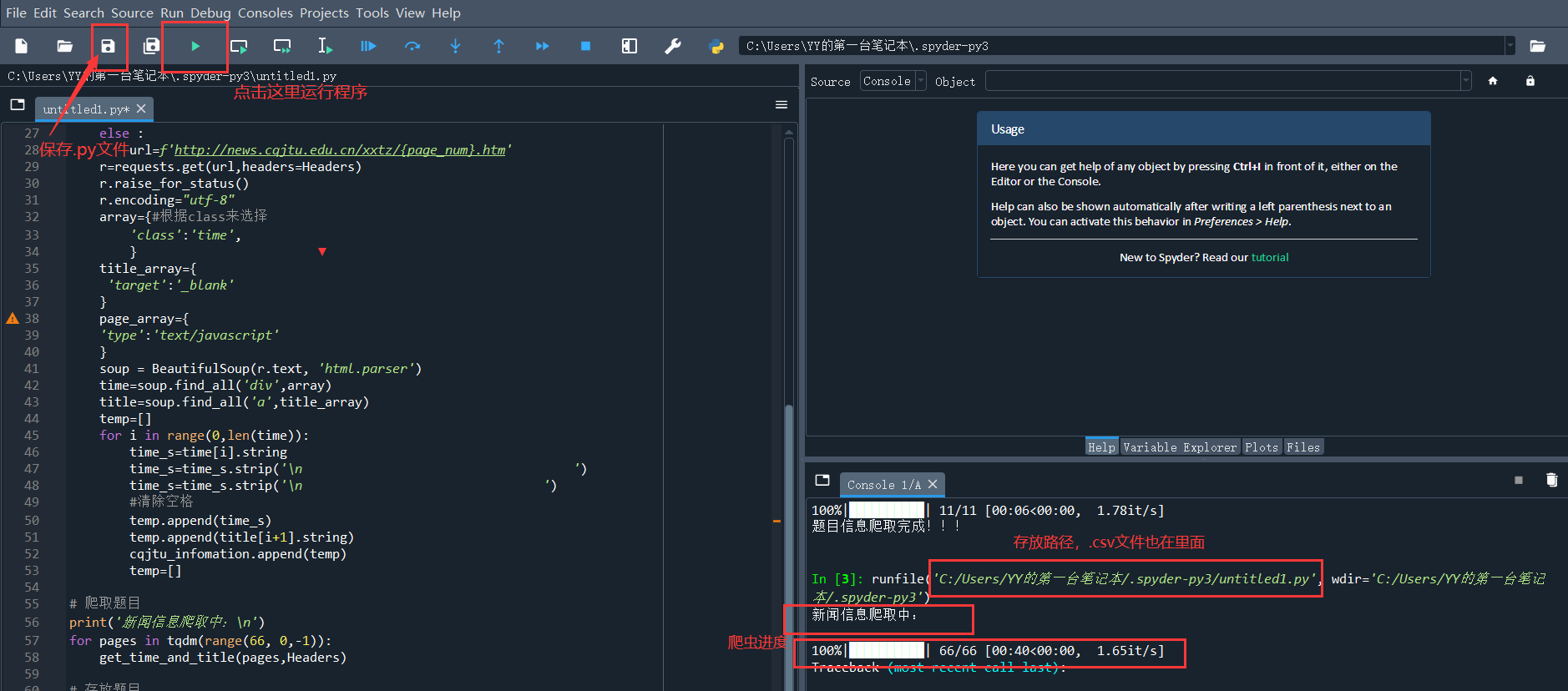Open the Consoles menu

(x=266, y=13)
